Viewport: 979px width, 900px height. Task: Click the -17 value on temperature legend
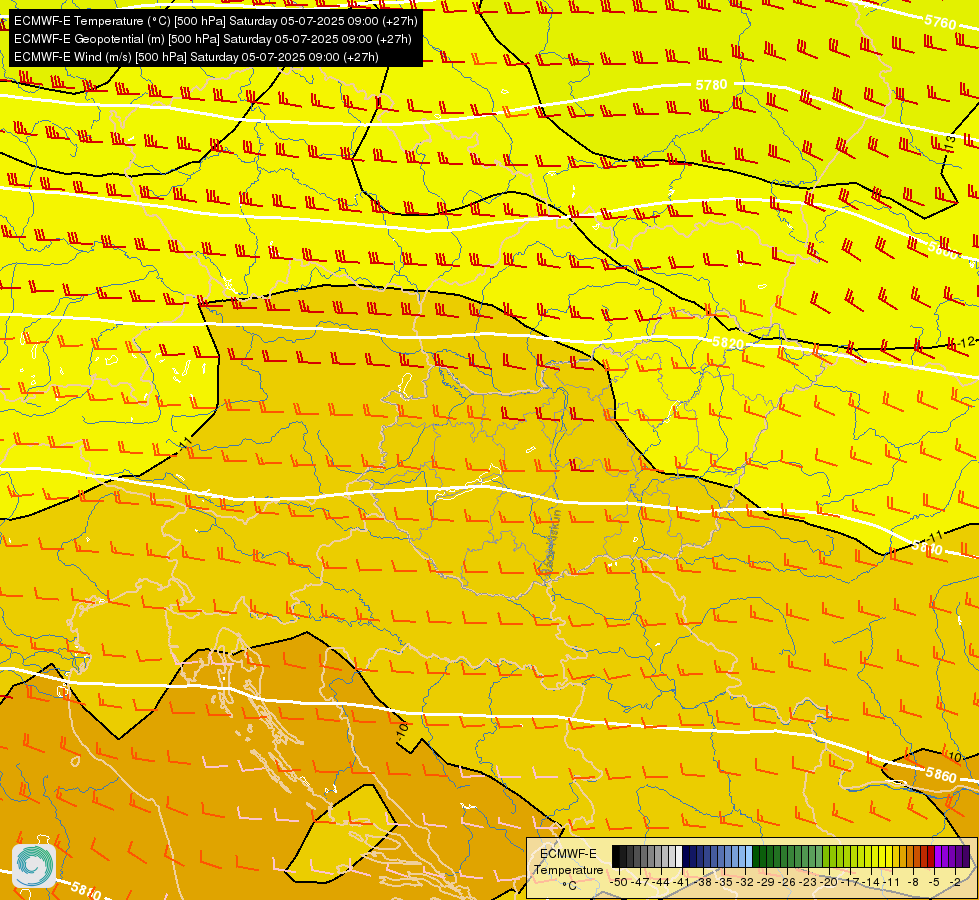[850, 882]
